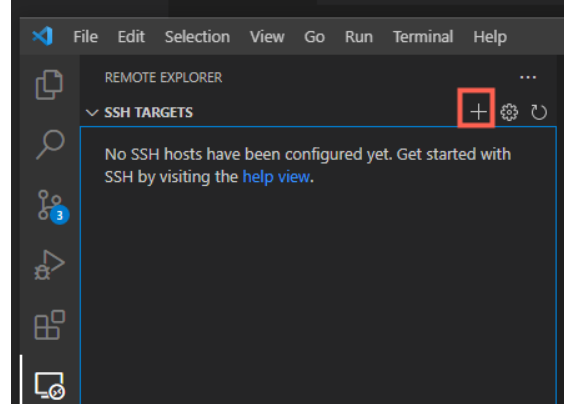Open Run and Debug view
Screen dimensions: 564x404
coord(50,264)
